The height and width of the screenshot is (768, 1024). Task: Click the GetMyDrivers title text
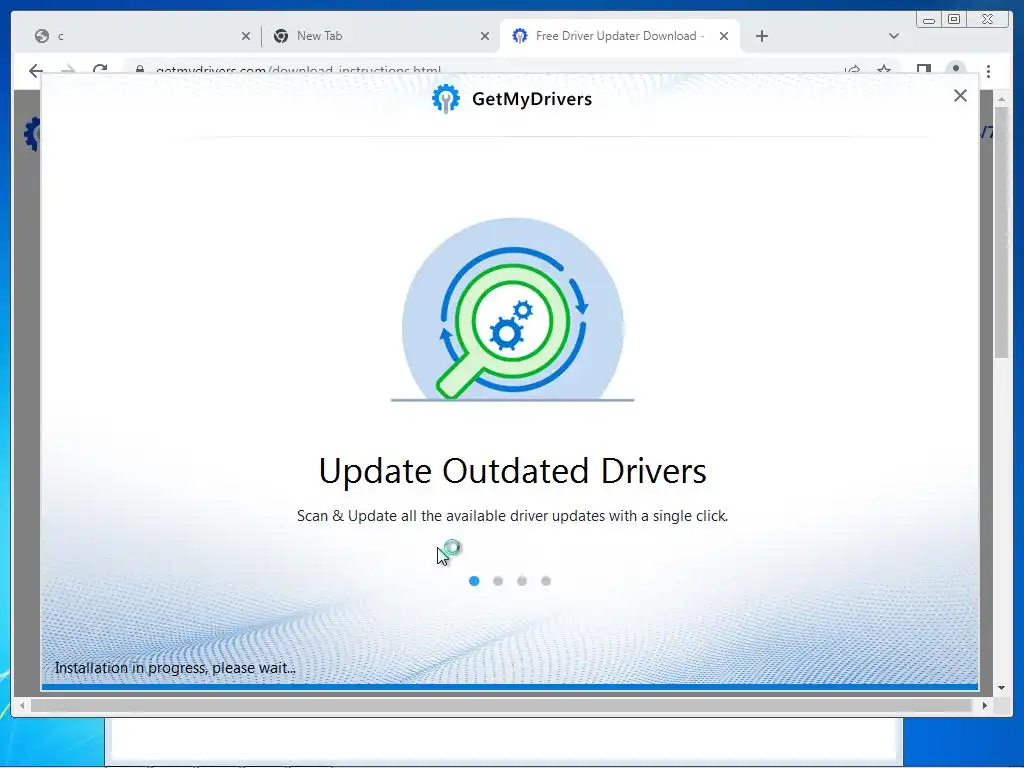click(532, 99)
